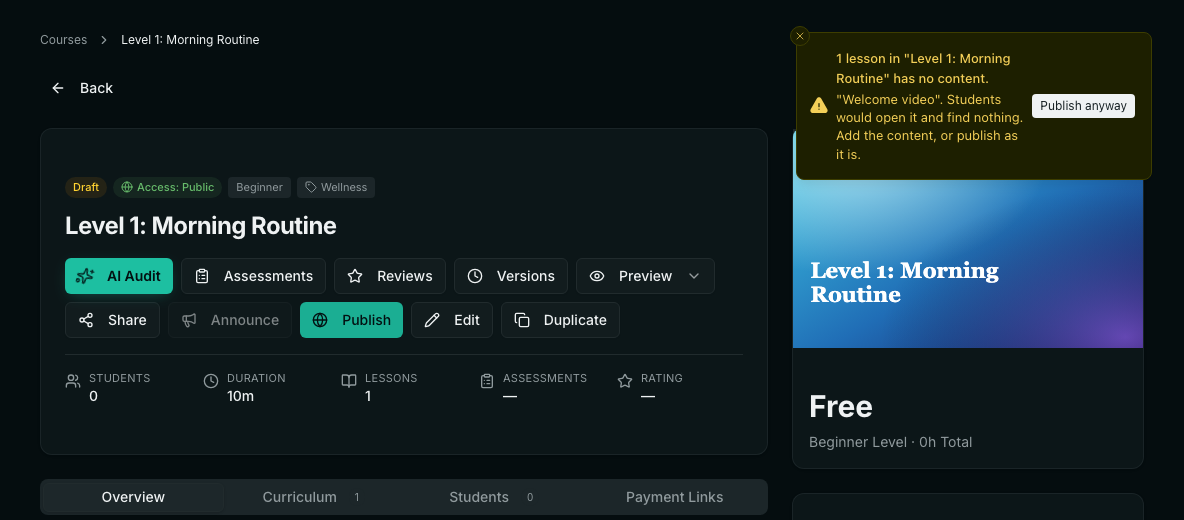Open the Students tab
Image resolution: width=1184 pixels, height=520 pixels.
point(491,497)
